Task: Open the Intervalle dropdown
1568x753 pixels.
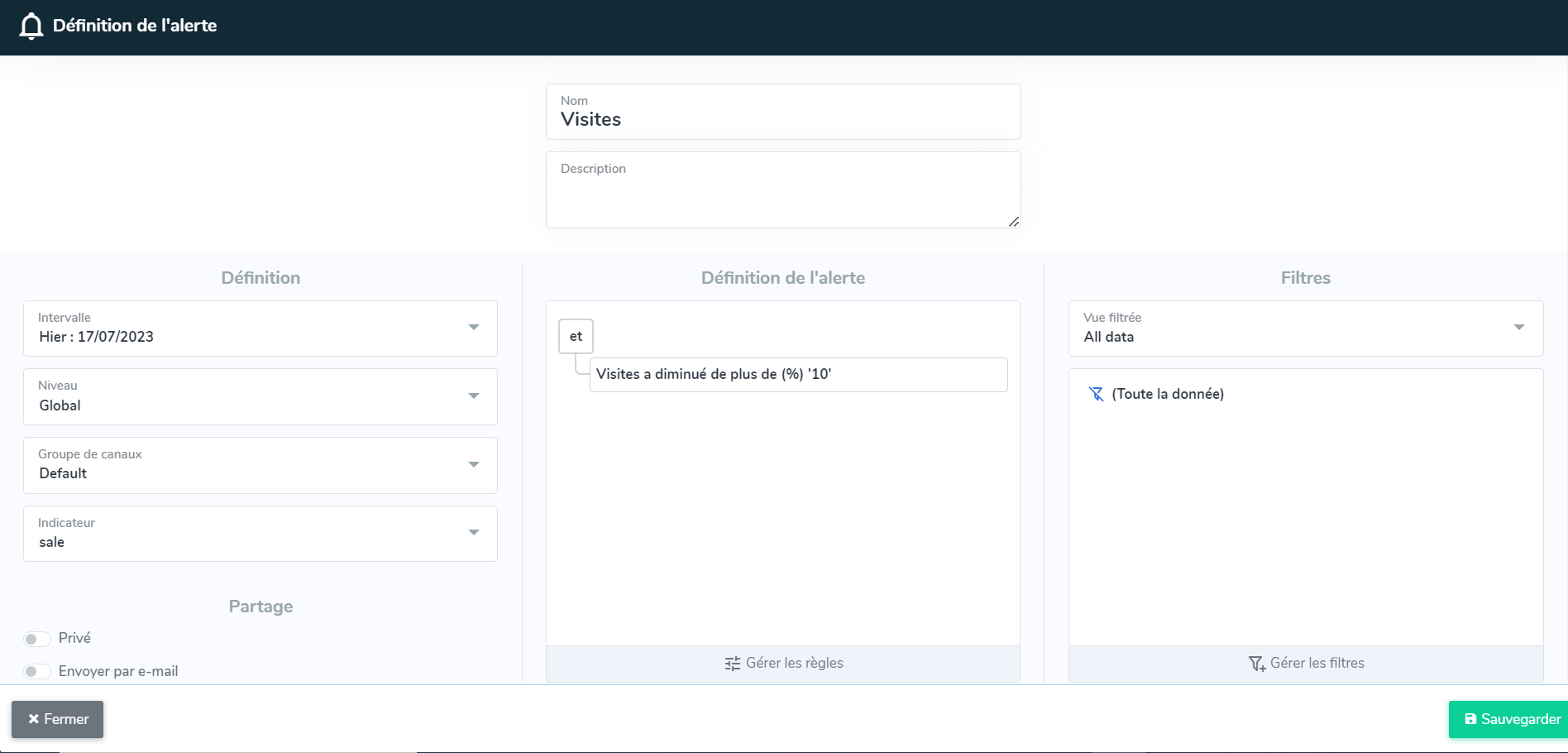Action: click(x=261, y=329)
